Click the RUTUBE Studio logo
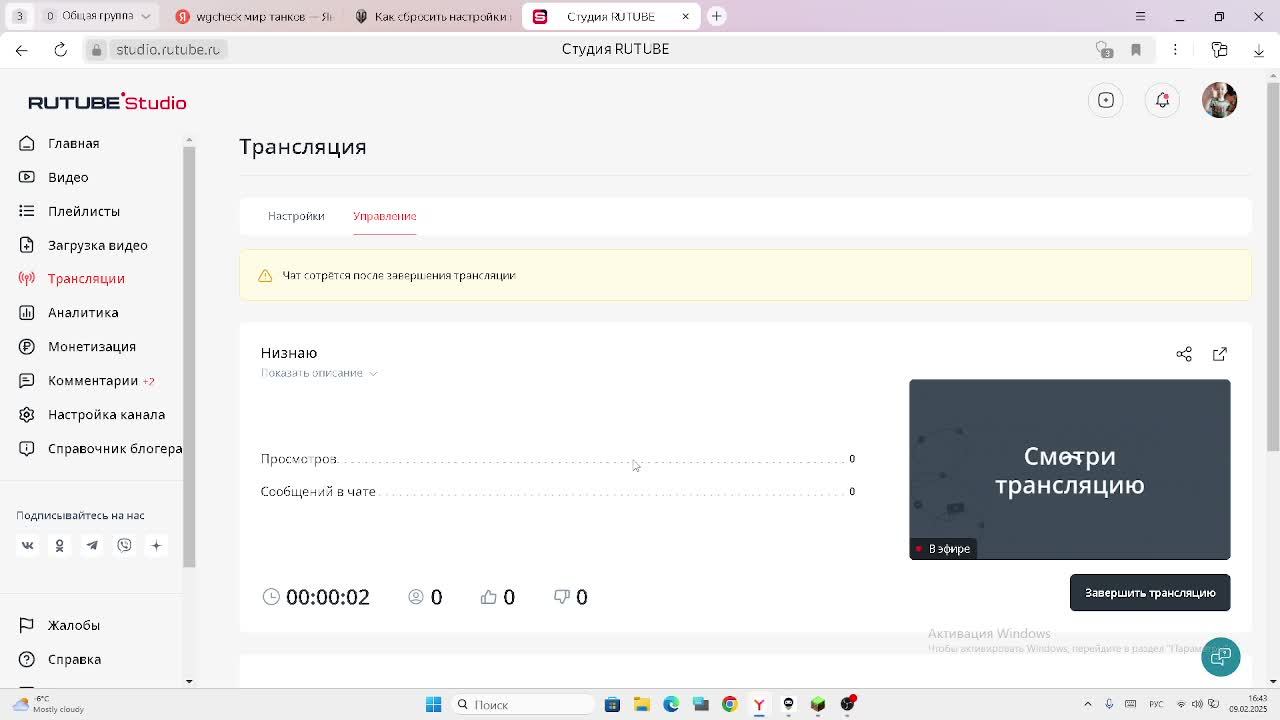The height and width of the screenshot is (720, 1280). point(107,102)
